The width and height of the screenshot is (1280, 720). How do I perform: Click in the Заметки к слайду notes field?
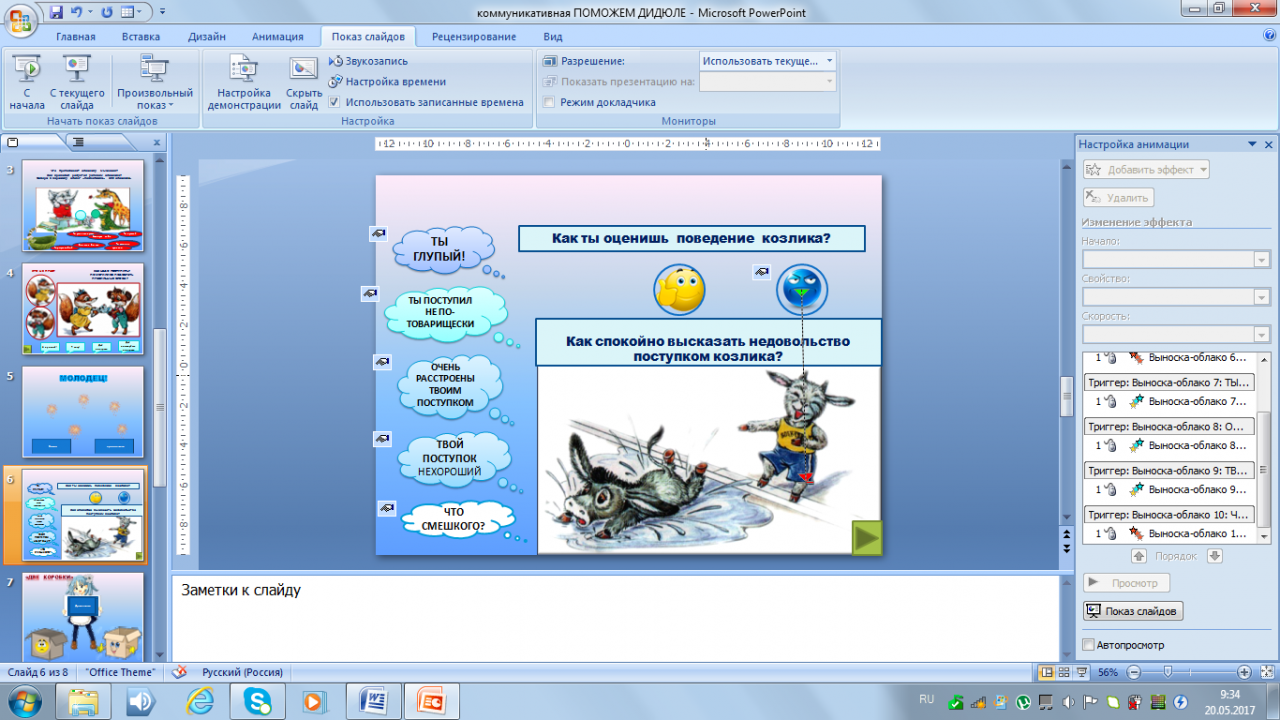[x=615, y=617]
